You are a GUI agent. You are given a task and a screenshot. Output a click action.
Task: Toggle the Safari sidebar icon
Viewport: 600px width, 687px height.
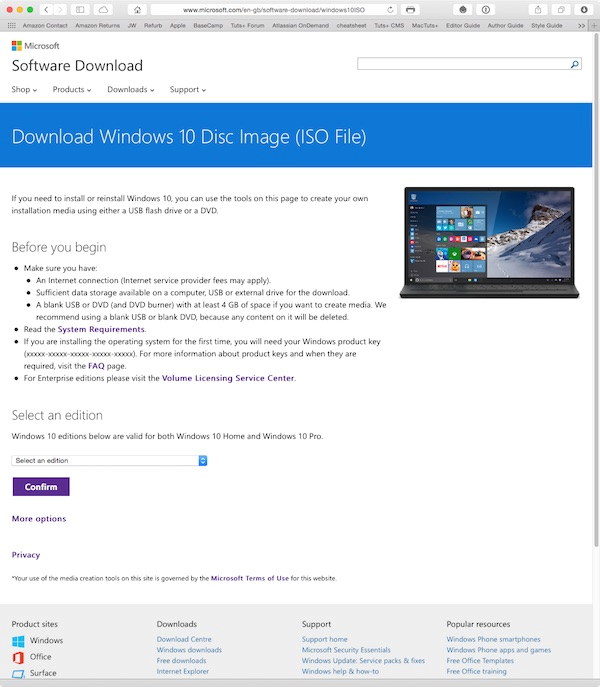click(x=80, y=9)
